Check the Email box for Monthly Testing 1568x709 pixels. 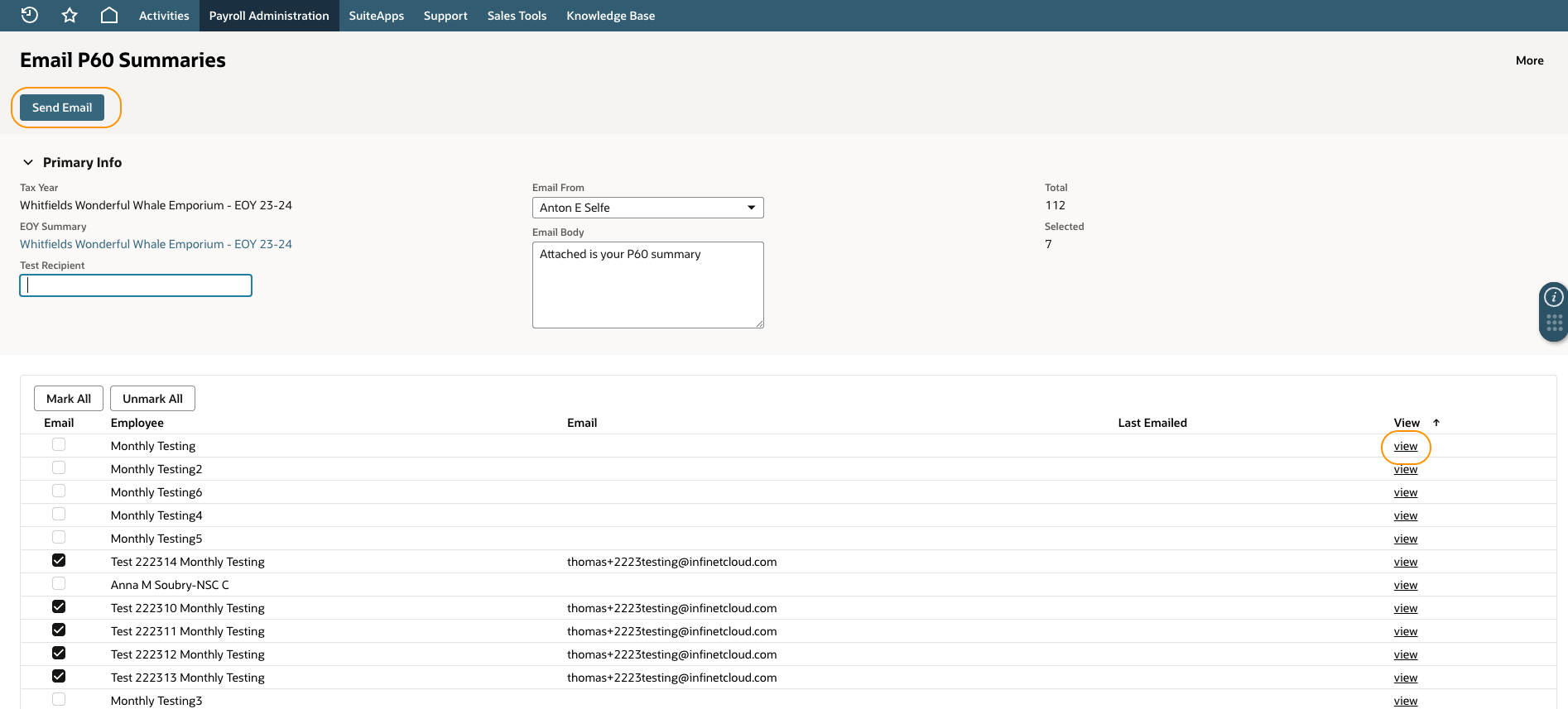click(59, 445)
